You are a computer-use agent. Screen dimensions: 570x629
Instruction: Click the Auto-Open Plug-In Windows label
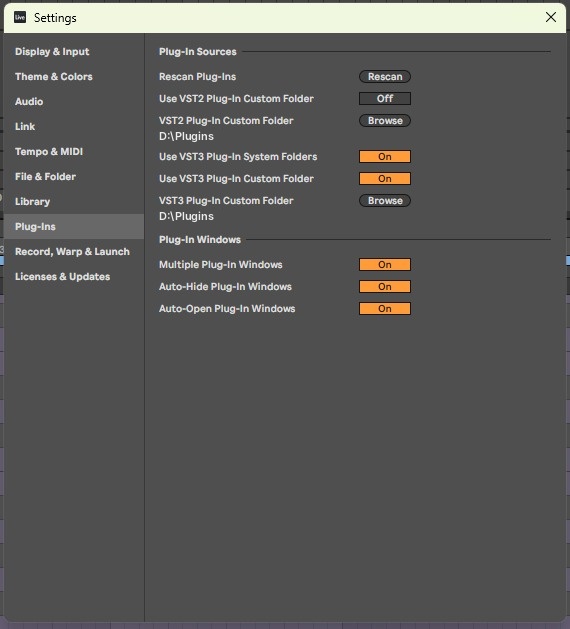[227, 309]
